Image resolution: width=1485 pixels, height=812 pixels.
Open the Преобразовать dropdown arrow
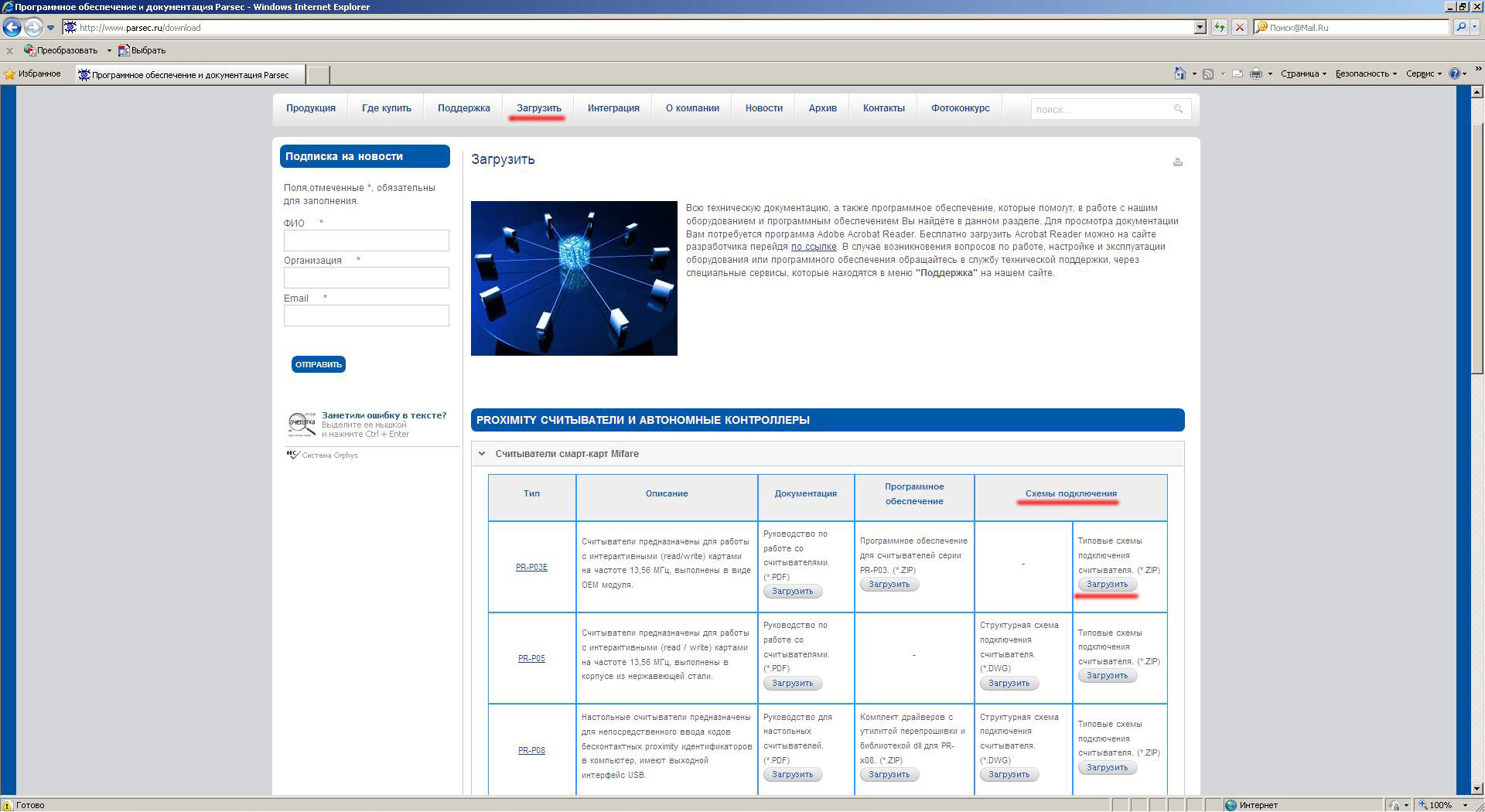(x=109, y=50)
